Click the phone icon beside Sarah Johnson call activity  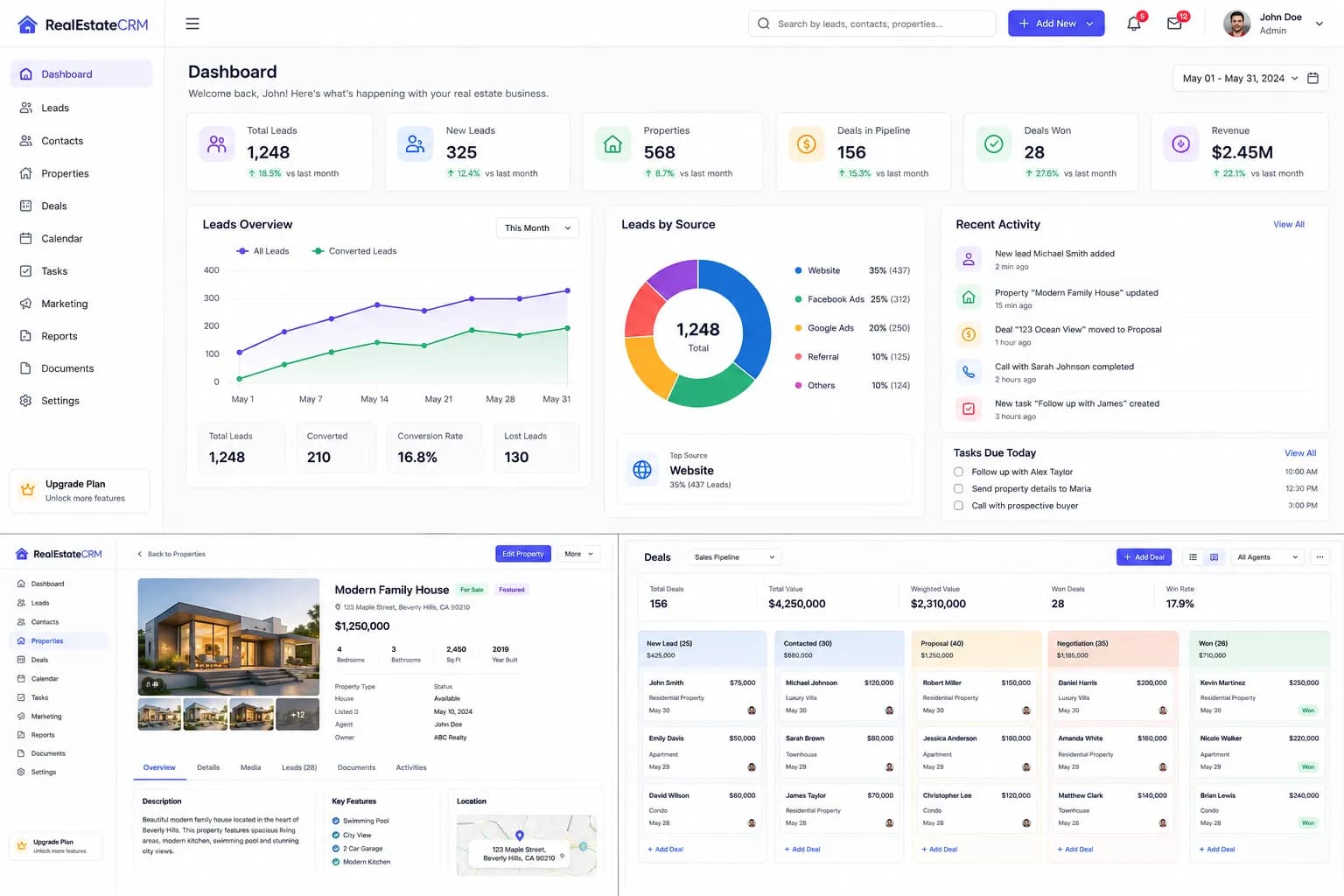[x=969, y=372]
